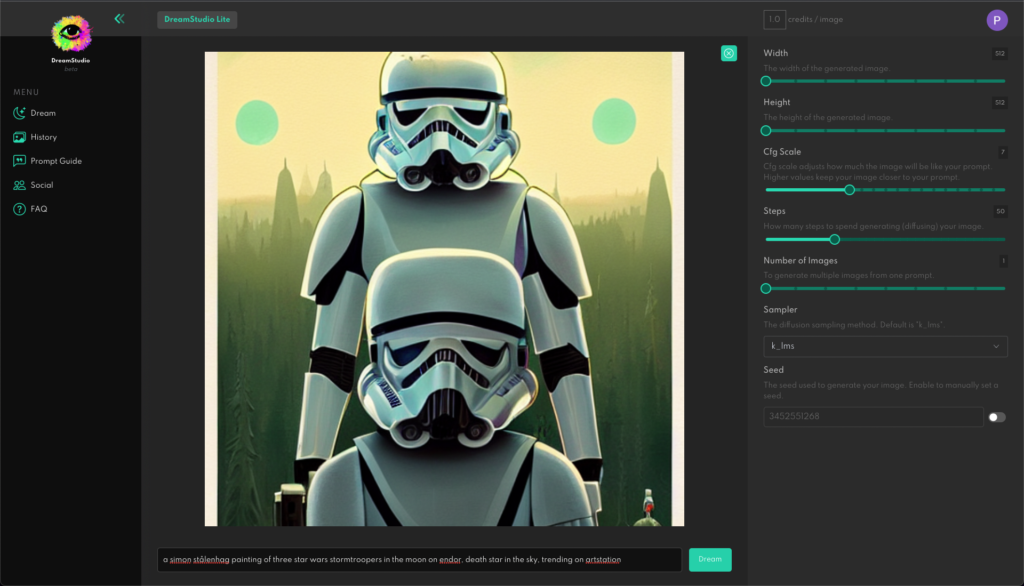Click the FAQ question mark icon
Screen dimensions: 1024x586
pyautogui.click(x=19, y=209)
